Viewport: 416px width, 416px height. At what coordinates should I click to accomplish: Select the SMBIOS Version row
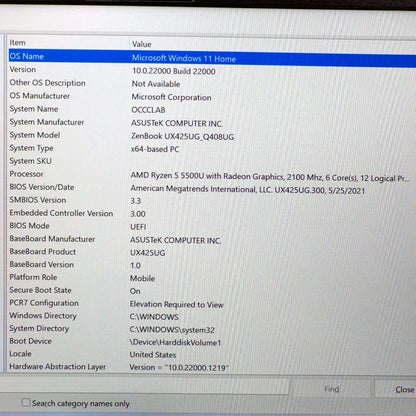(x=212, y=200)
